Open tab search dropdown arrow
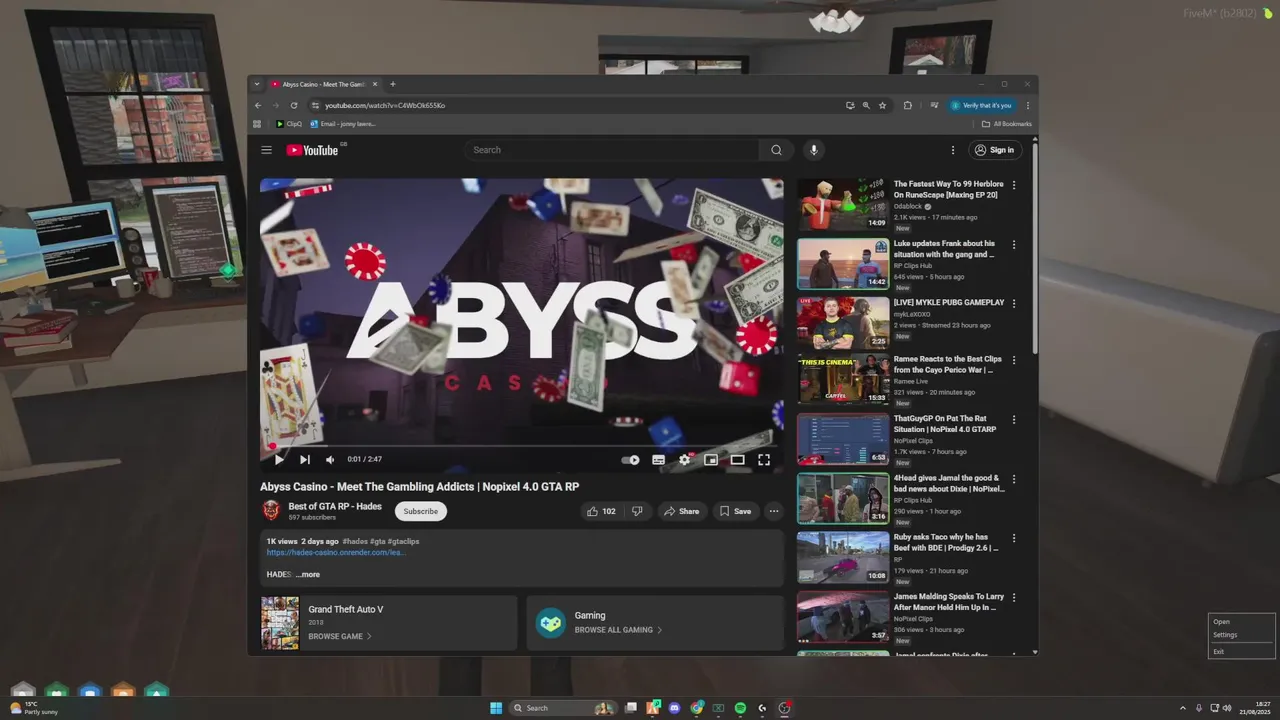The width and height of the screenshot is (1280, 720). click(257, 84)
